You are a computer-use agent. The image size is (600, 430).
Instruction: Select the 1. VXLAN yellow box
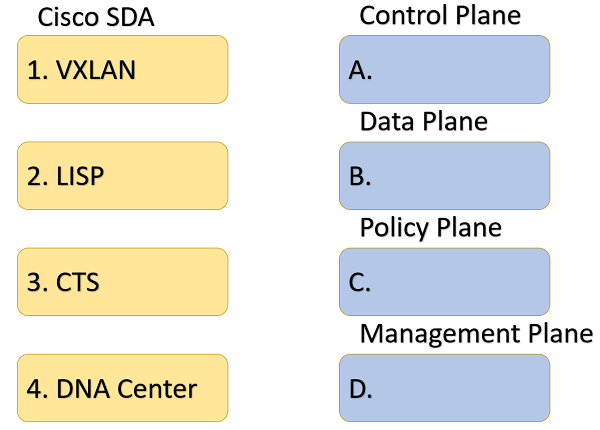click(x=122, y=70)
